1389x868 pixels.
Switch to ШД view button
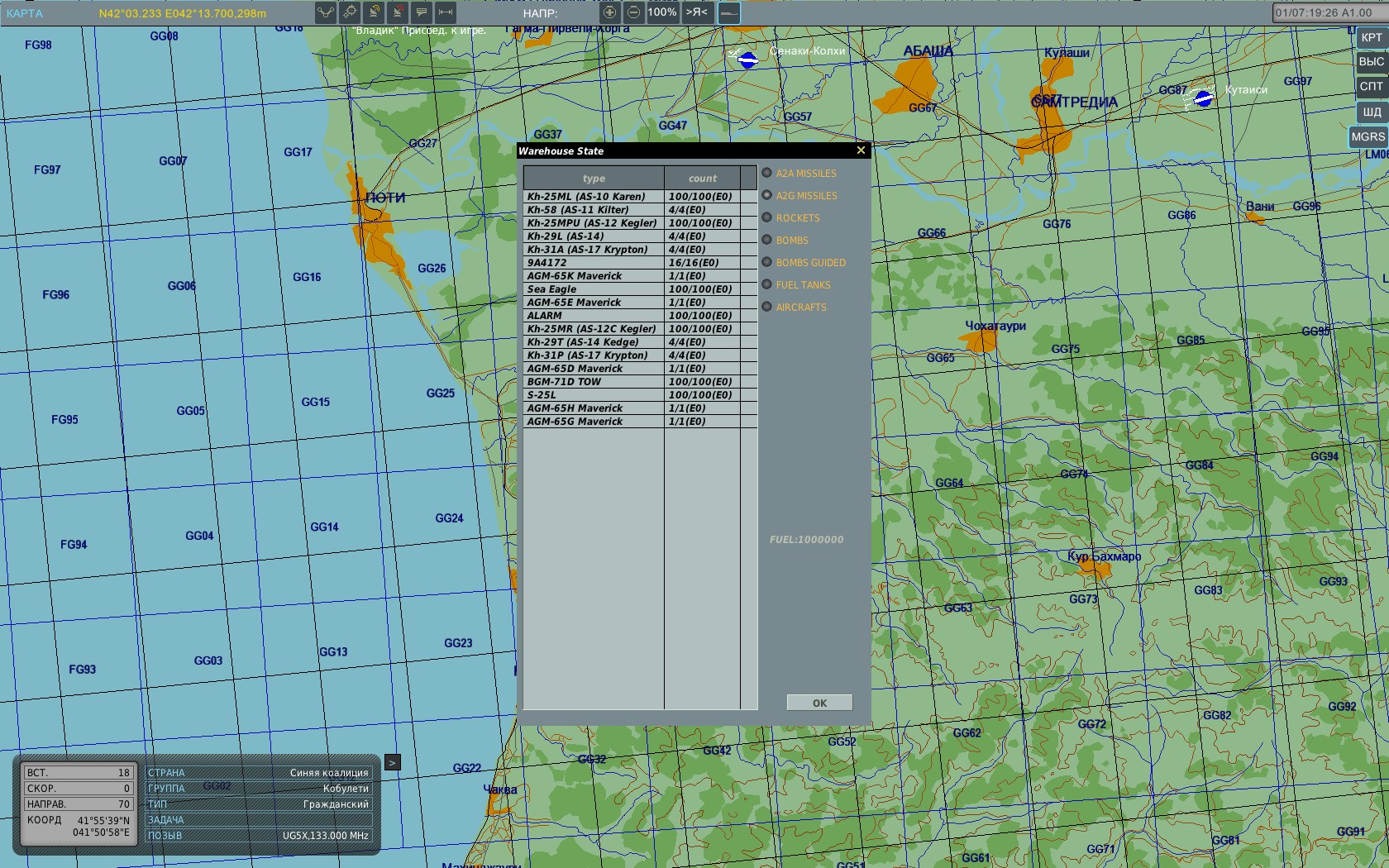click(1371, 112)
